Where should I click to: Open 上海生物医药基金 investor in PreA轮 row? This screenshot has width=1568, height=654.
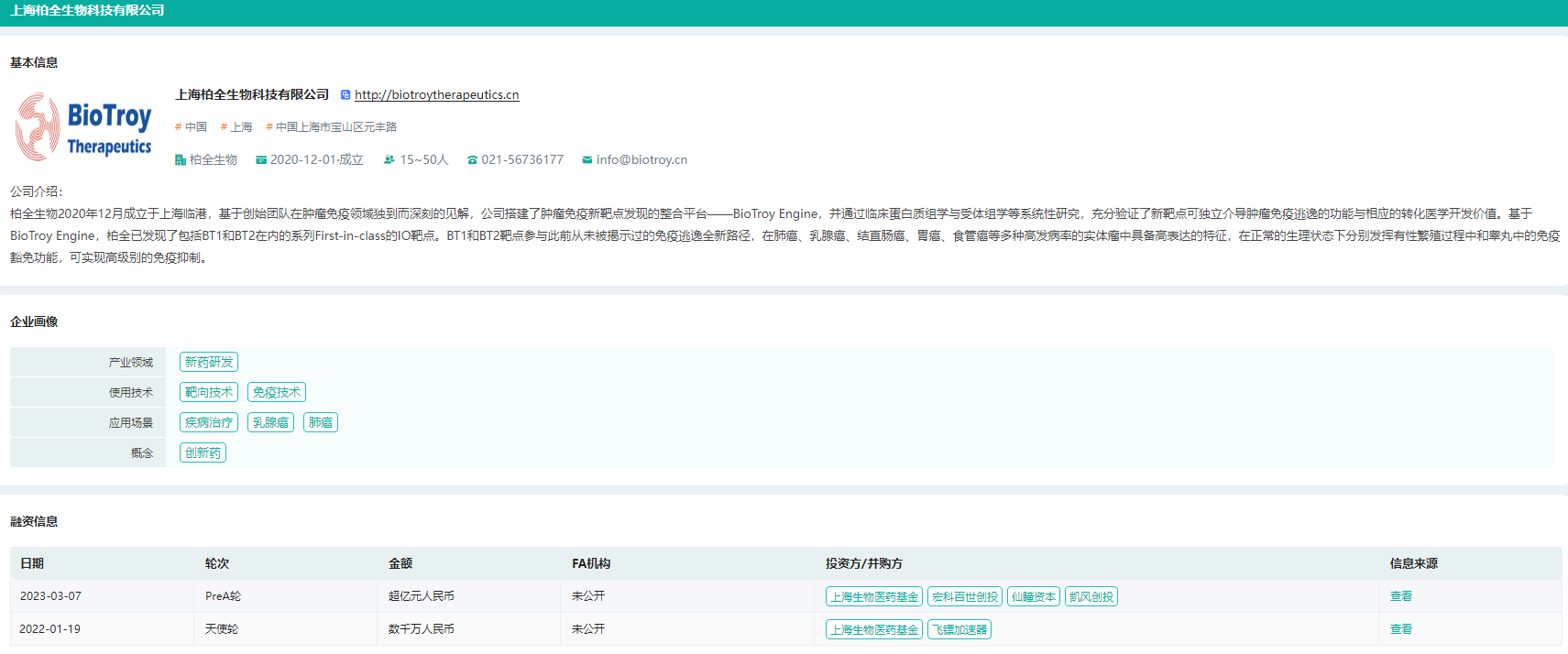click(x=874, y=597)
